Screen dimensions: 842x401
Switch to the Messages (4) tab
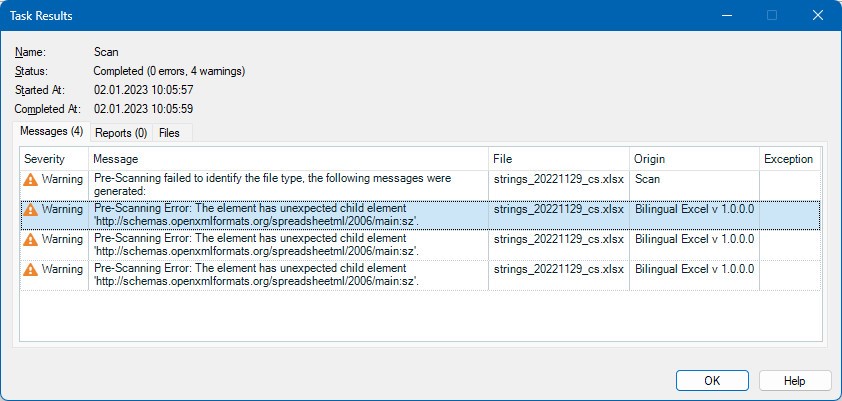(x=52, y=131)
